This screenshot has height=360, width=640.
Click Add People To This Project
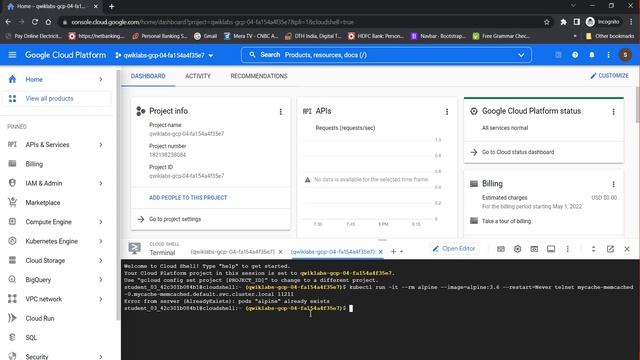click(x=188, y=198)
